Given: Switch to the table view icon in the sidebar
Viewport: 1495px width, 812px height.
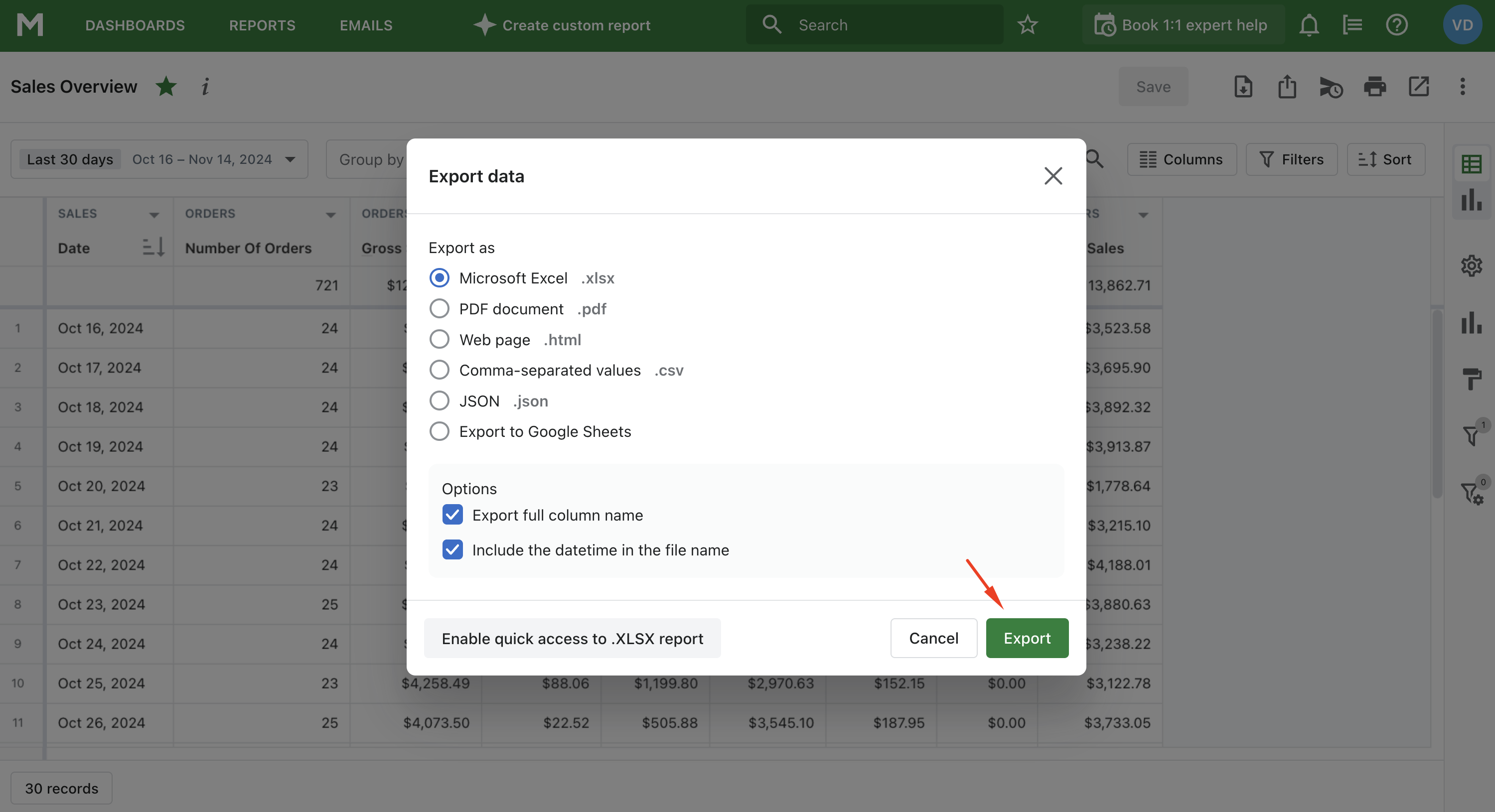Looking at the screenshot, I should (1471, 164).
